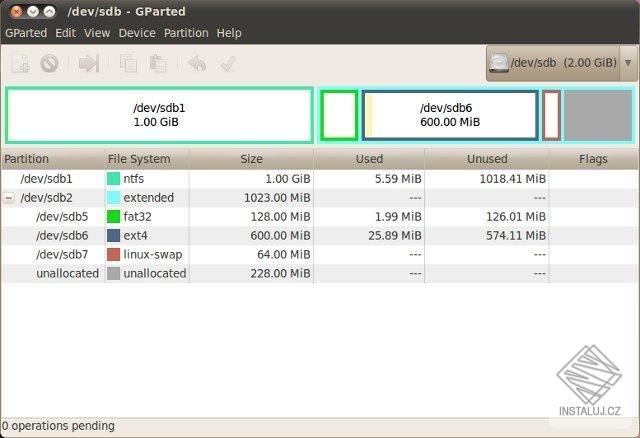Screen dimensions: 640x438
Task: Click the fat32 green color swatch
Action: click(x=113, y=217)
